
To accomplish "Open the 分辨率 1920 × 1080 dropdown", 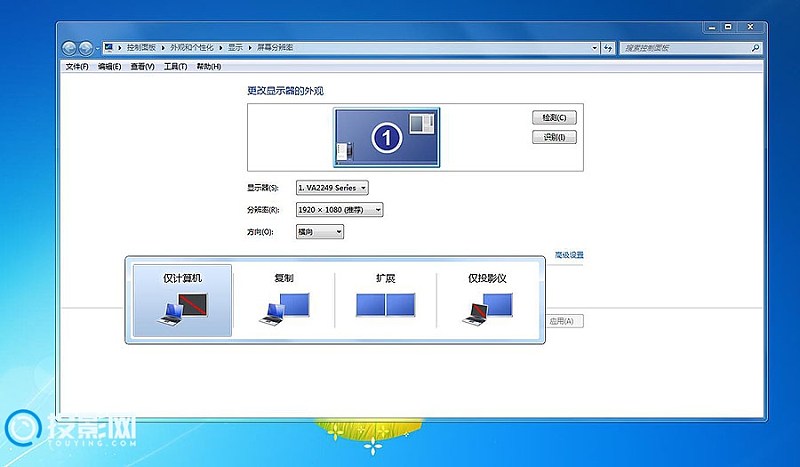I will 339,210.
